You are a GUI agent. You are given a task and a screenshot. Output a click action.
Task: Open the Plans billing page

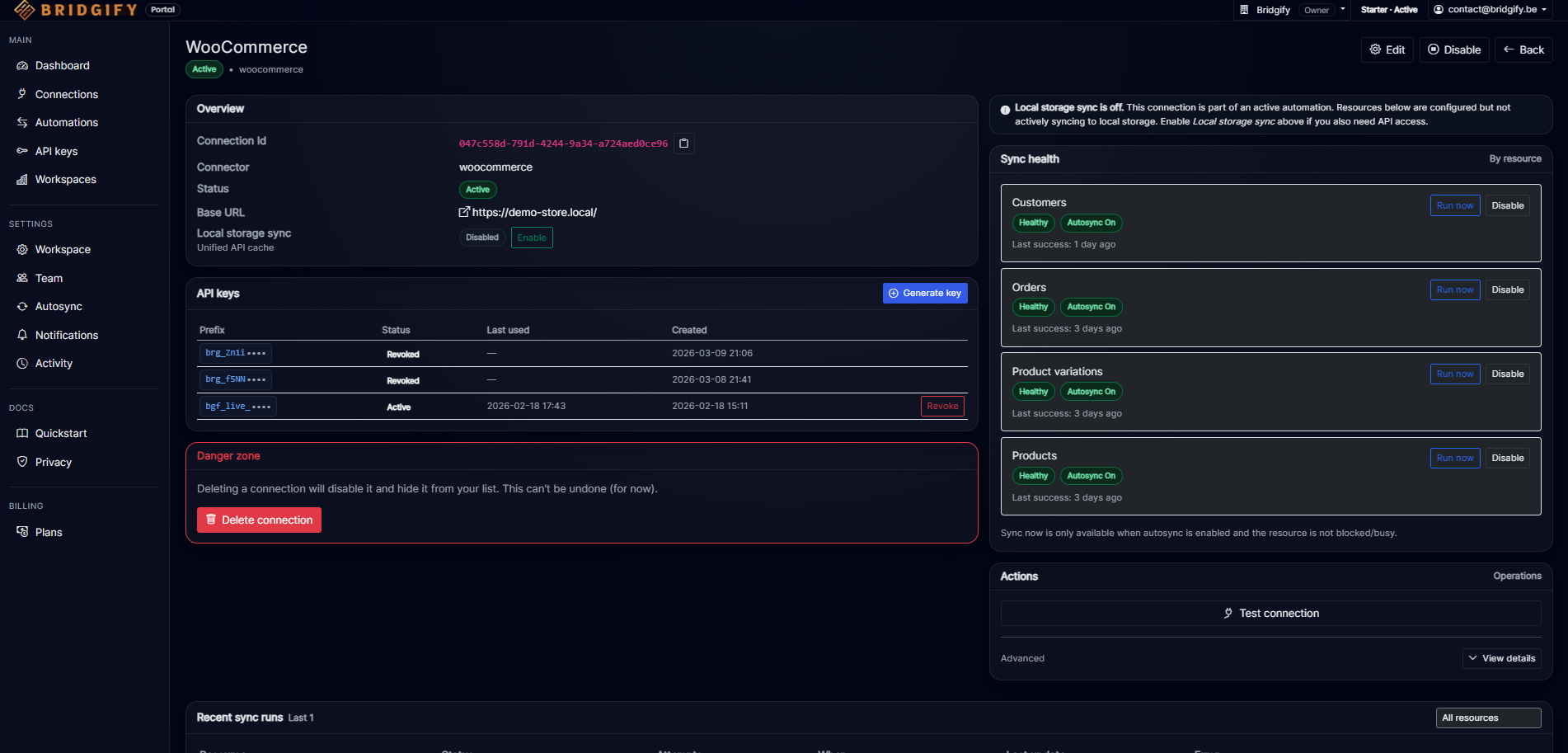click(49, 533)
